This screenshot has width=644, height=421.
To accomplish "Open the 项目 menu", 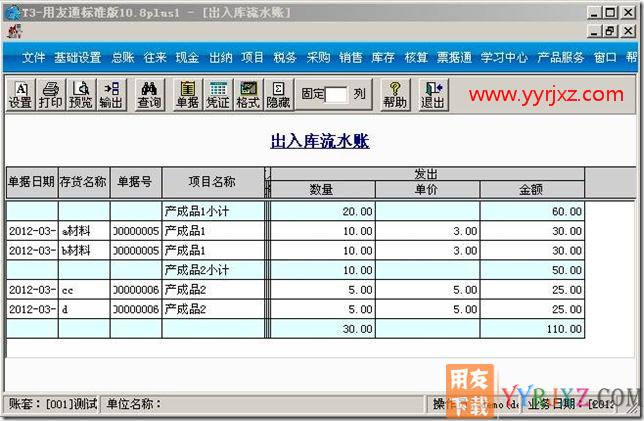I will point(252,58).
